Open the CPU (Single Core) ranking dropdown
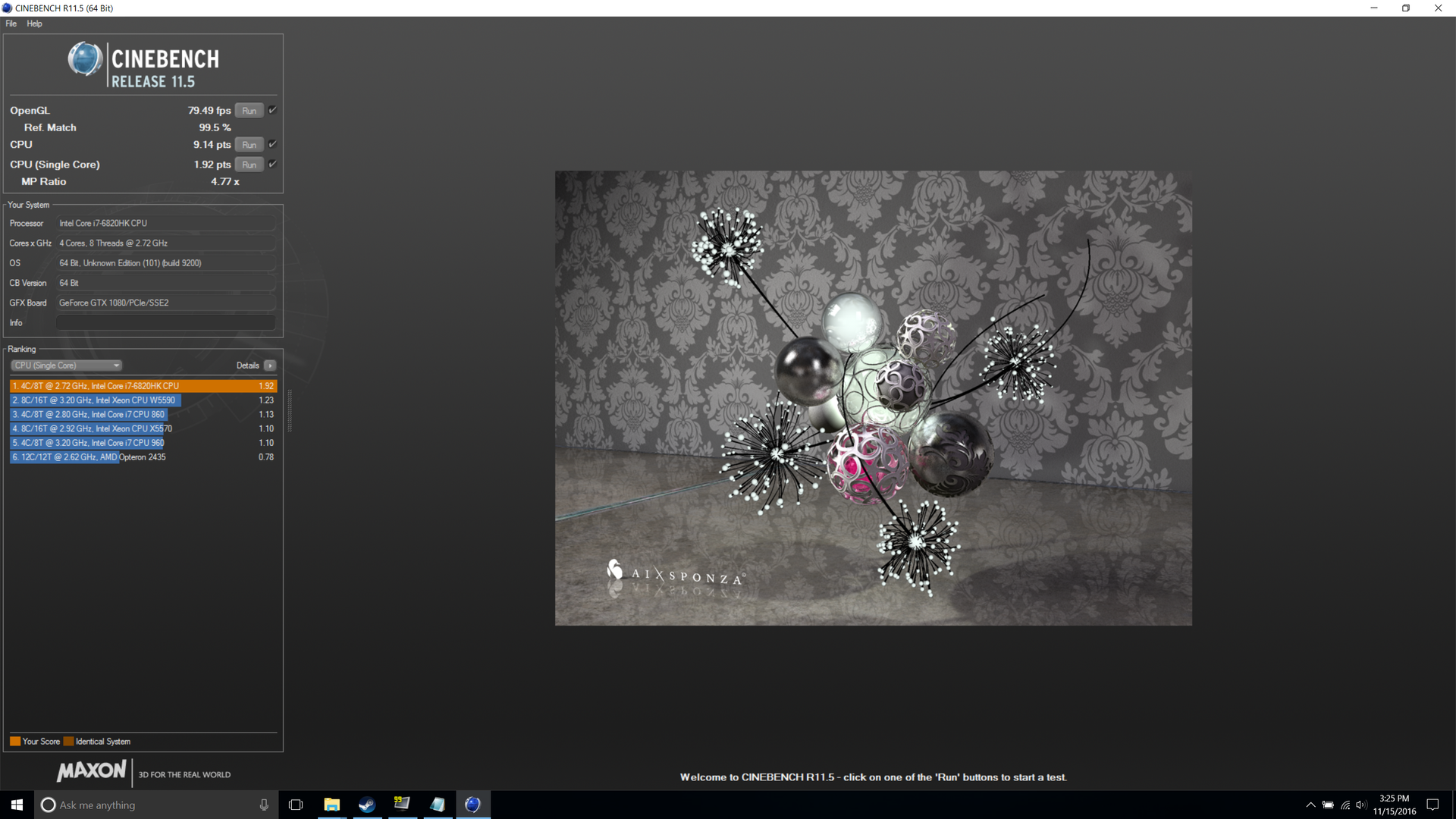 click(x=67, y=366)
